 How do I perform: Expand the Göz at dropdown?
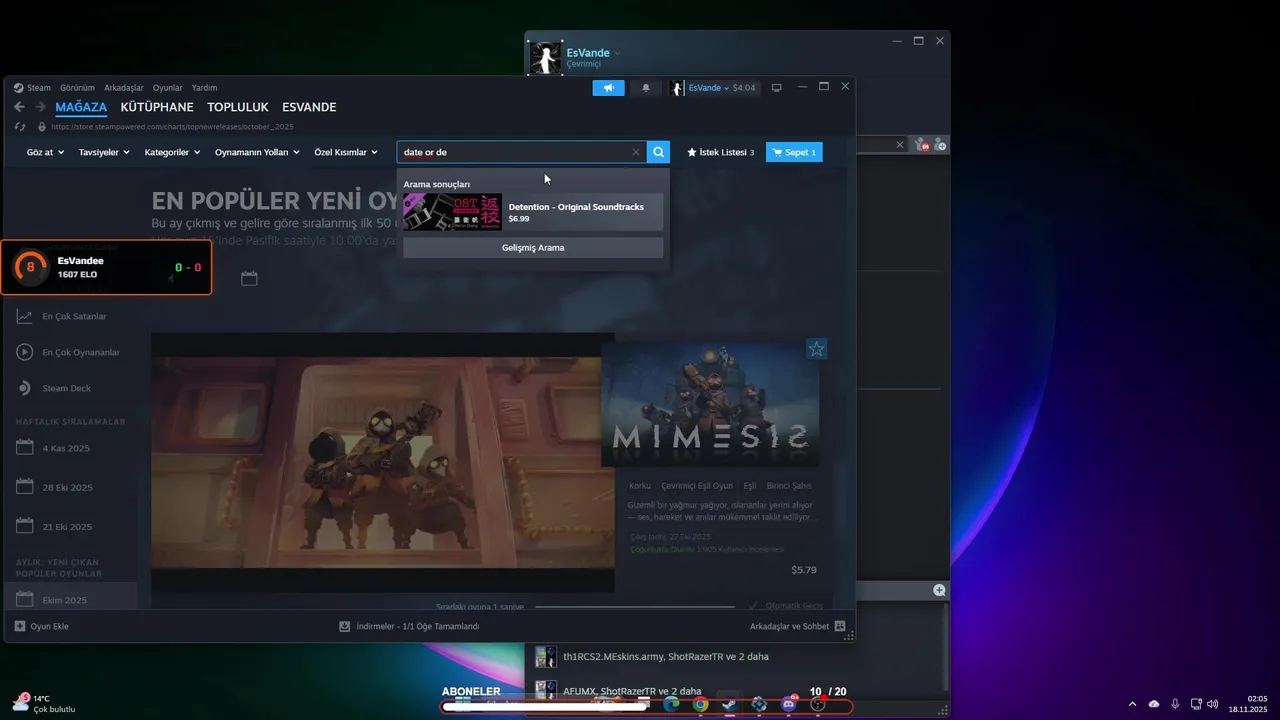pyautogui.click(x=45, y=152)
